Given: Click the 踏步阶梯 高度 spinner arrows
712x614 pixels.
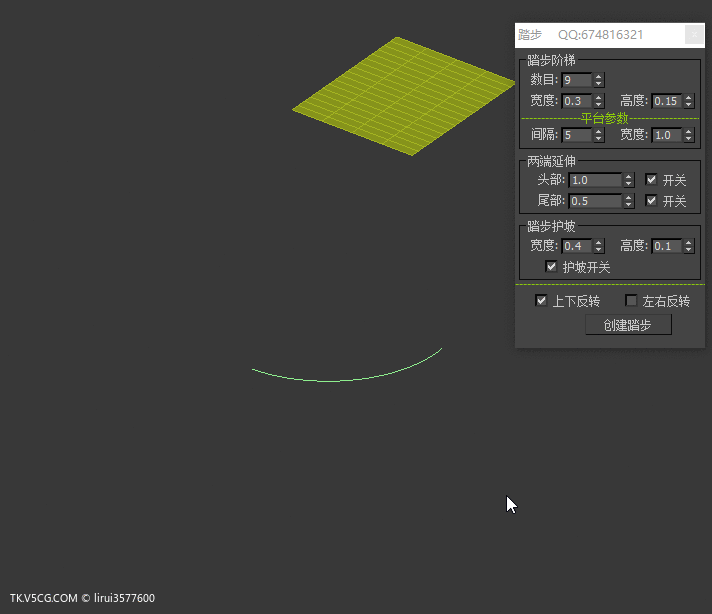Looking at the screenshot, I should [688, 101].
